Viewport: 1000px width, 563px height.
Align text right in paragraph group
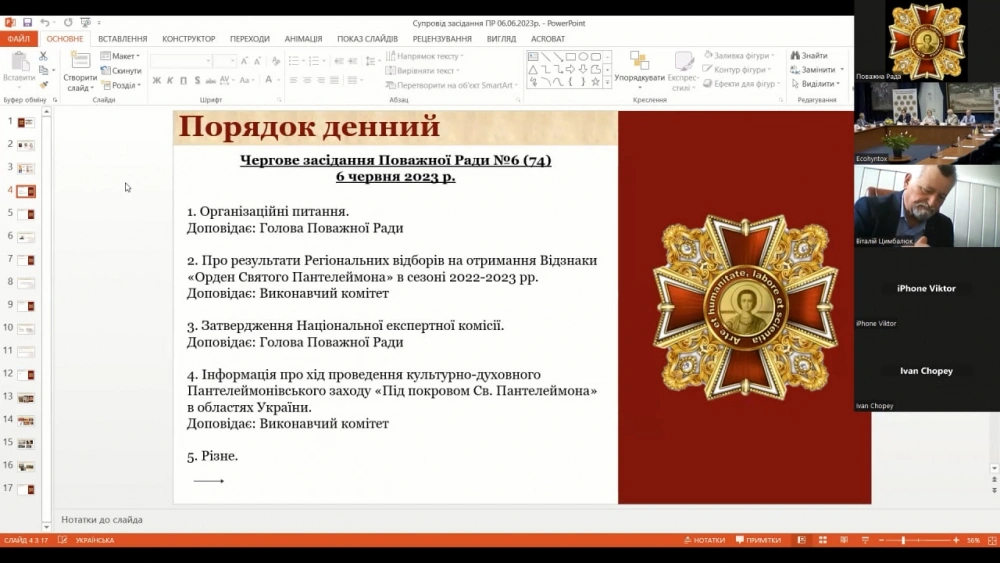[320, 80]
